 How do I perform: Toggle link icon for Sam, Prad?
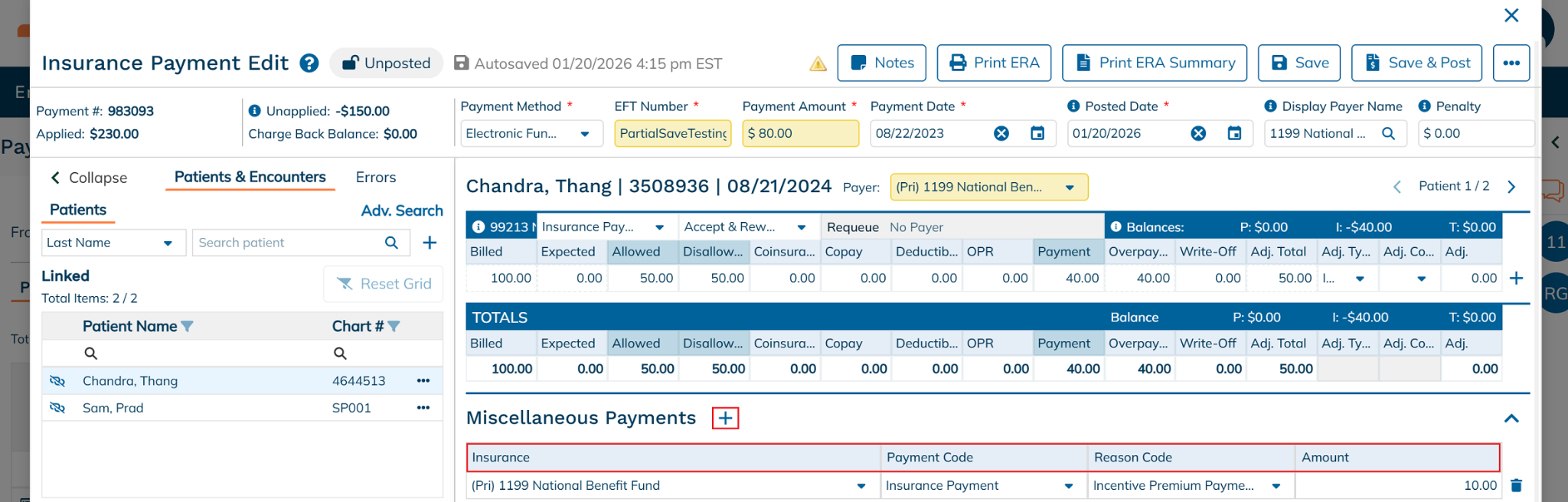57,408
